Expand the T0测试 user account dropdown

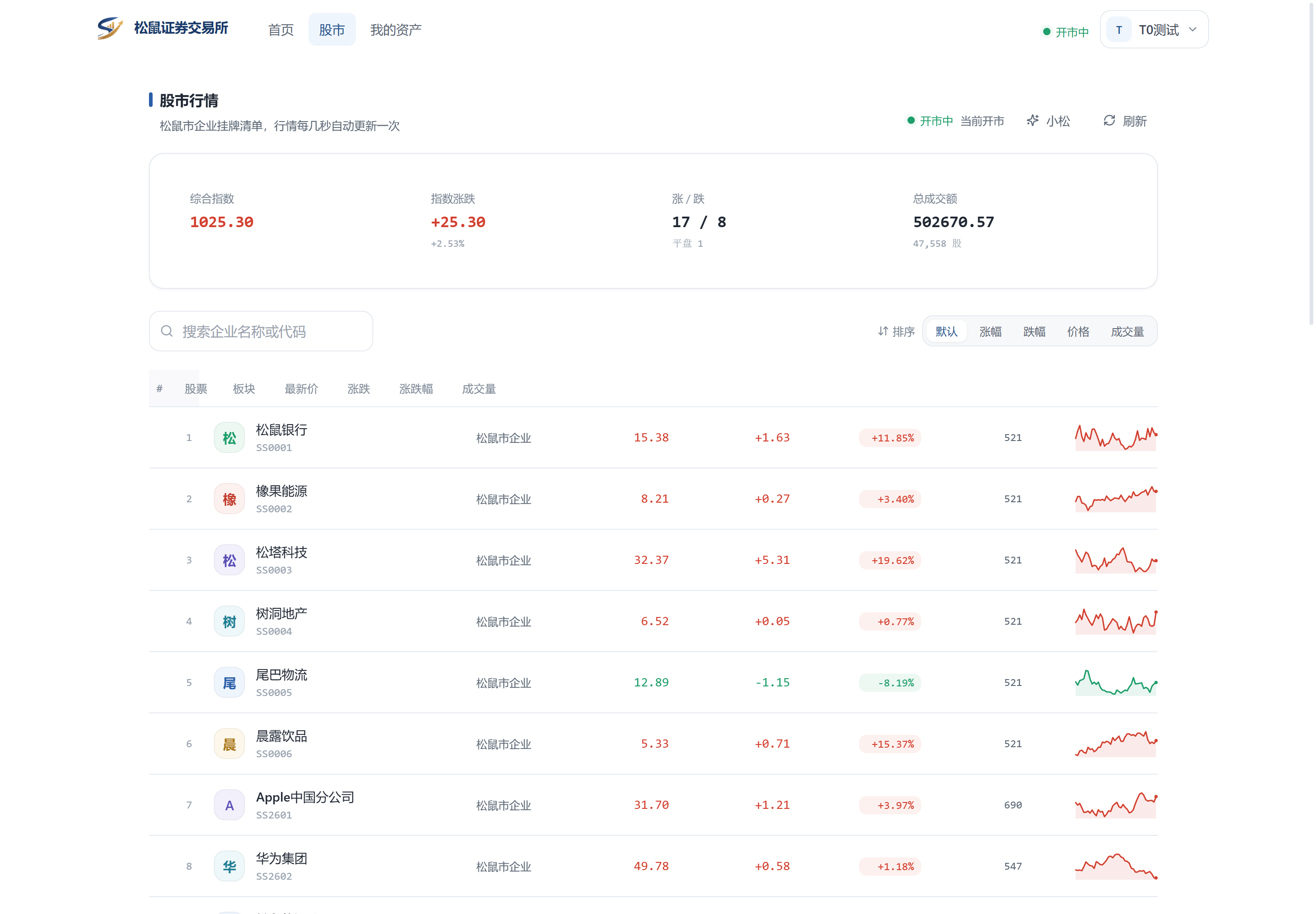tap(1154, 30)
